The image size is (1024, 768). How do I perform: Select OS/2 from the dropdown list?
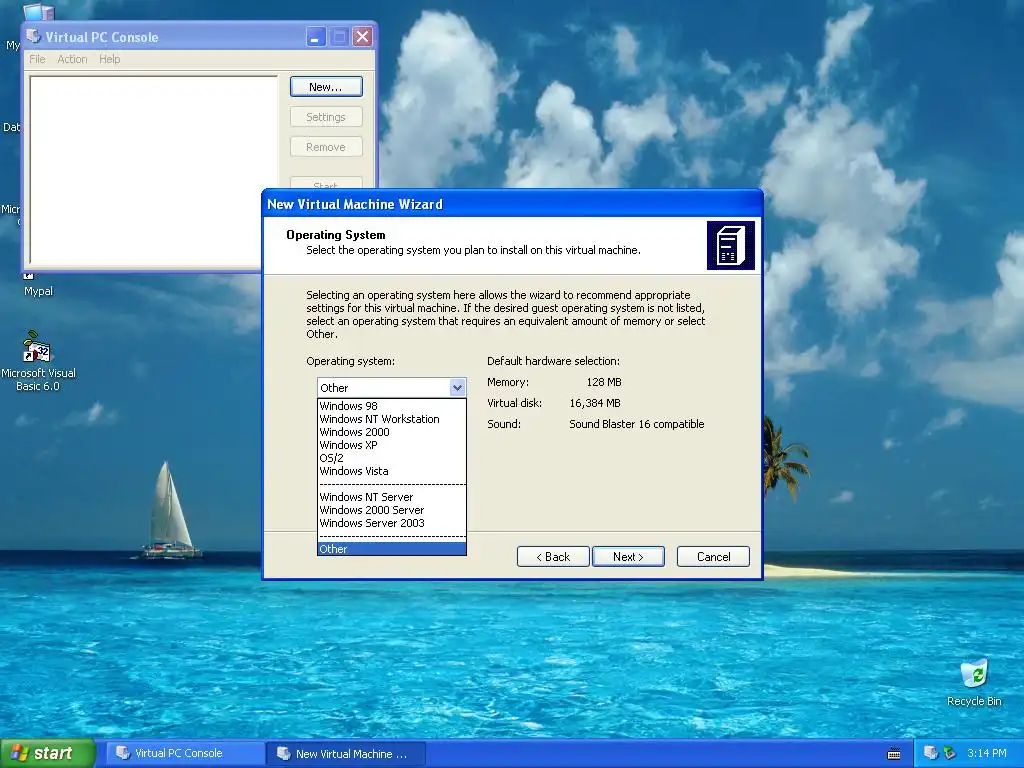pyautogui.click(x=391, y=458)
